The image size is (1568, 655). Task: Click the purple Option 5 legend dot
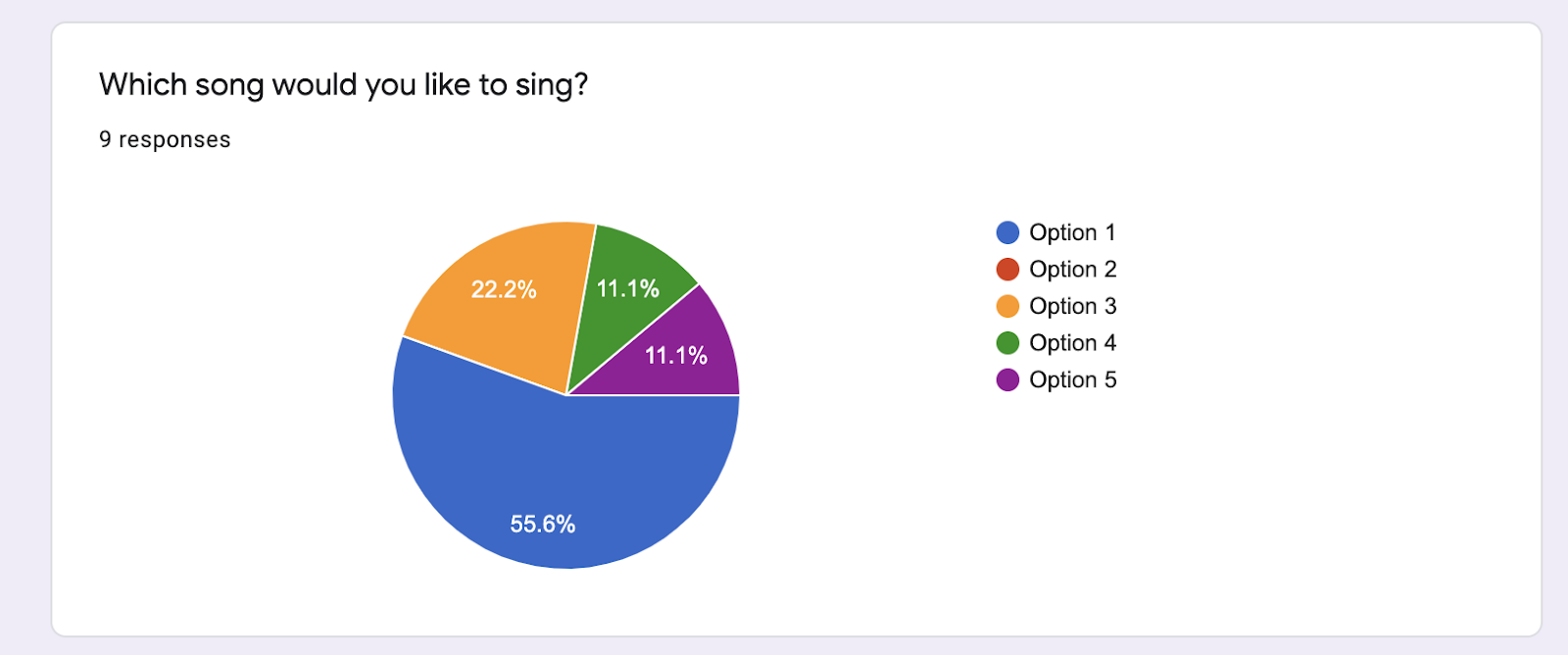(x=1007, y=379)
